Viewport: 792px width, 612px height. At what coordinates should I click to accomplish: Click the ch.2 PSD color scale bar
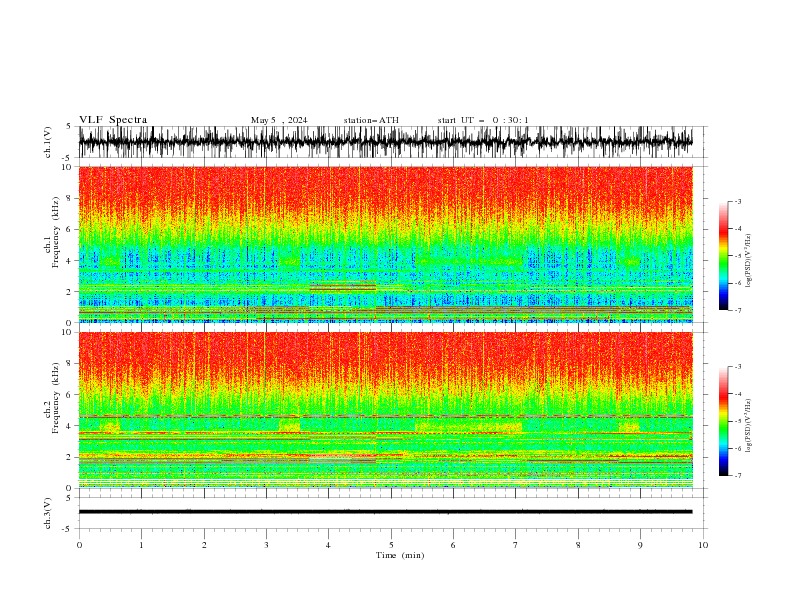723,421
